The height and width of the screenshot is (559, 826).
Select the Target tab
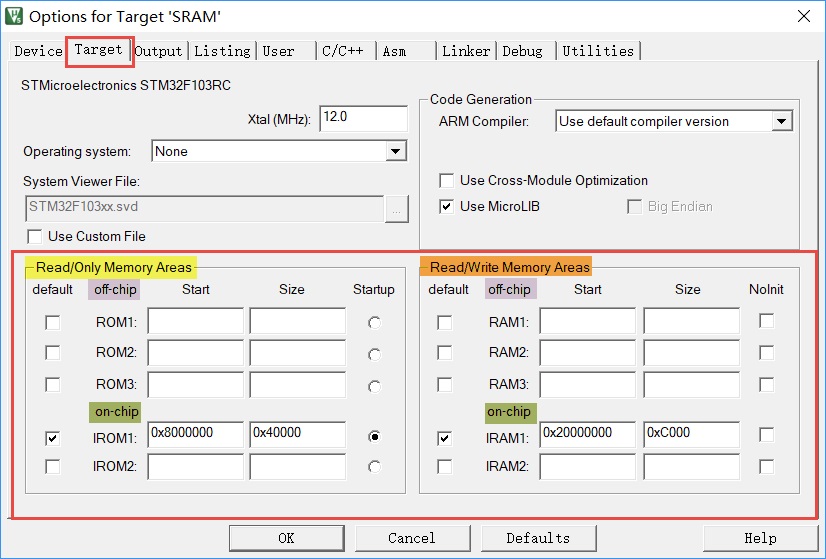[x=99, y=50]
